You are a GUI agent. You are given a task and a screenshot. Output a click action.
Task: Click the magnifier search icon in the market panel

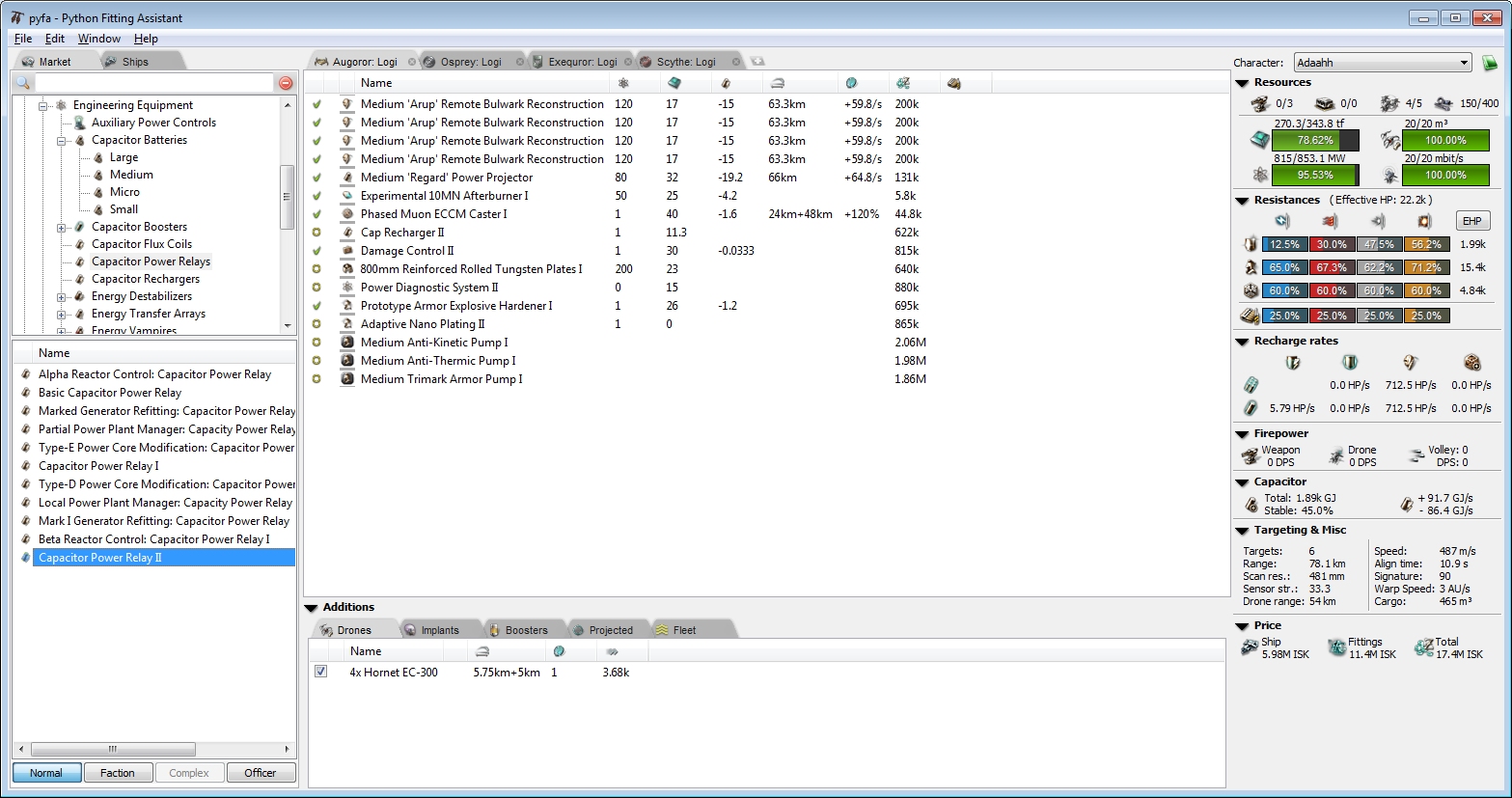pyautogui.click(x=23, y=83)
